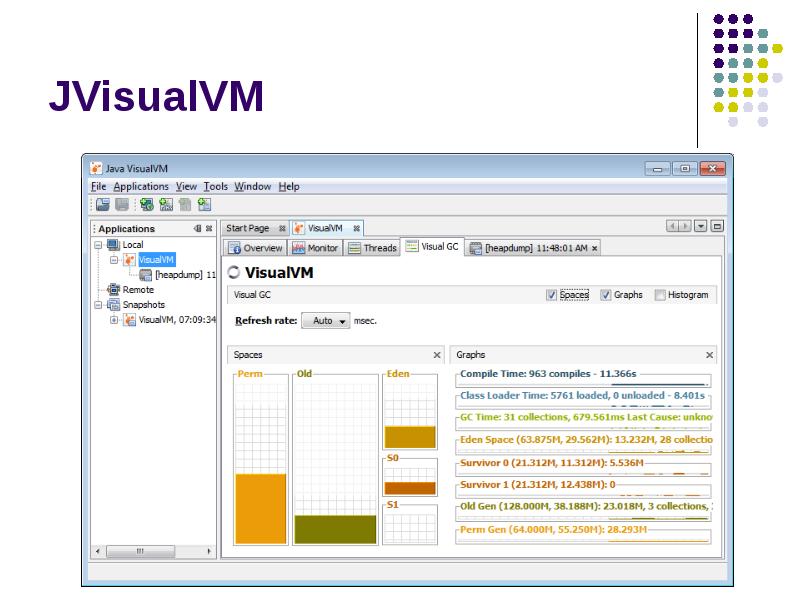The height and width of the screenshot is (600, 800).
Task: Open the Applications menu
Action: click(x=141, y=187)
